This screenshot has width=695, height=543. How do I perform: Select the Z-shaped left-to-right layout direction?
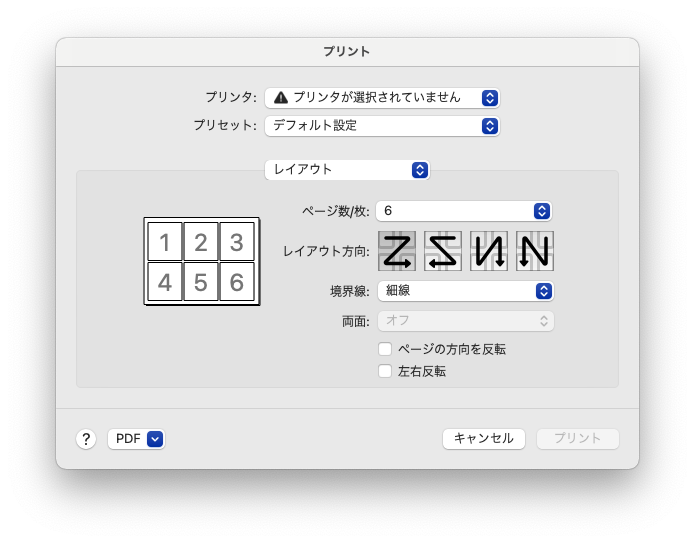tap(397, 251)
